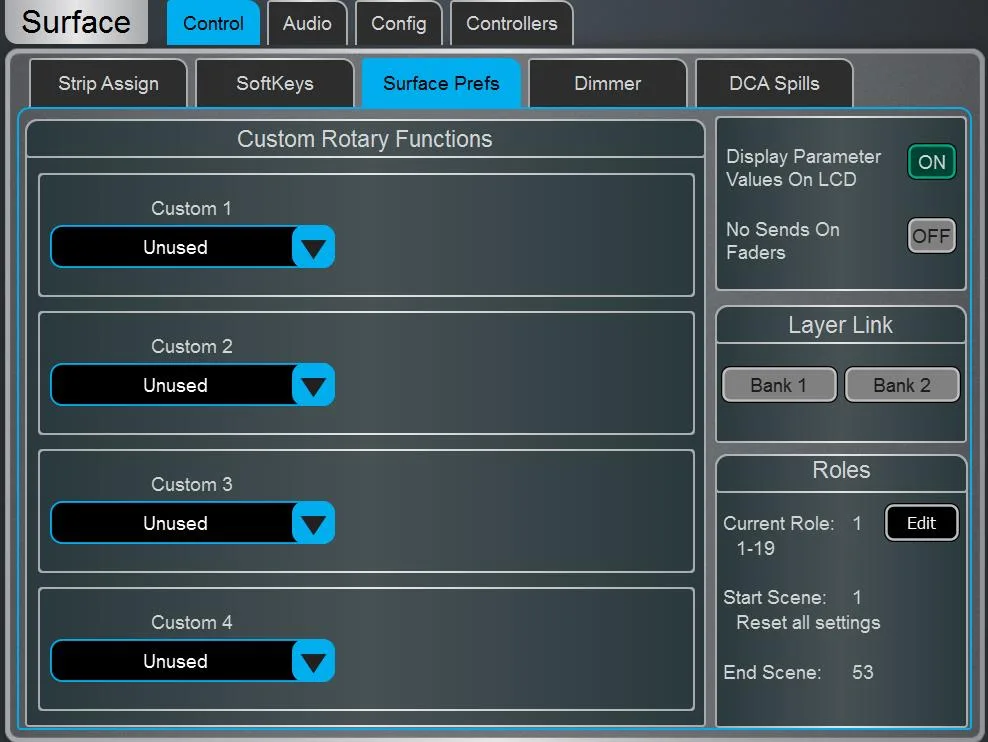Click the Custom 4 label
Image resolution: width=988 pixels, height=742 pixels.
tap(192, 622)
